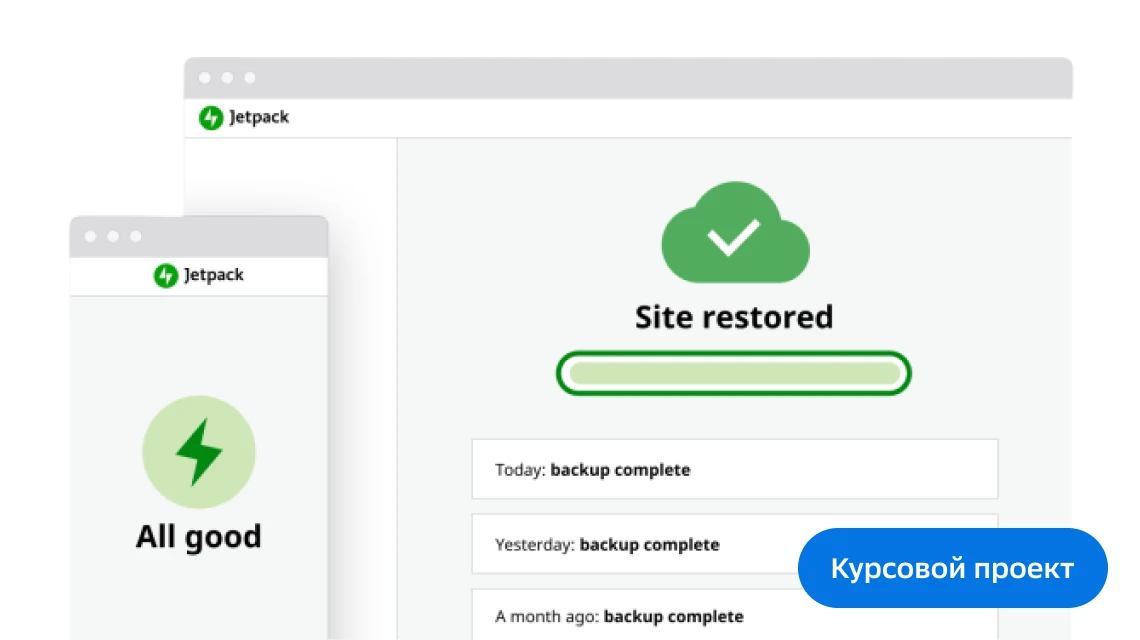Click the green restore progress bar
Image resolution: width=1140 pixels, height=640 pixels.
pos(734,373)
